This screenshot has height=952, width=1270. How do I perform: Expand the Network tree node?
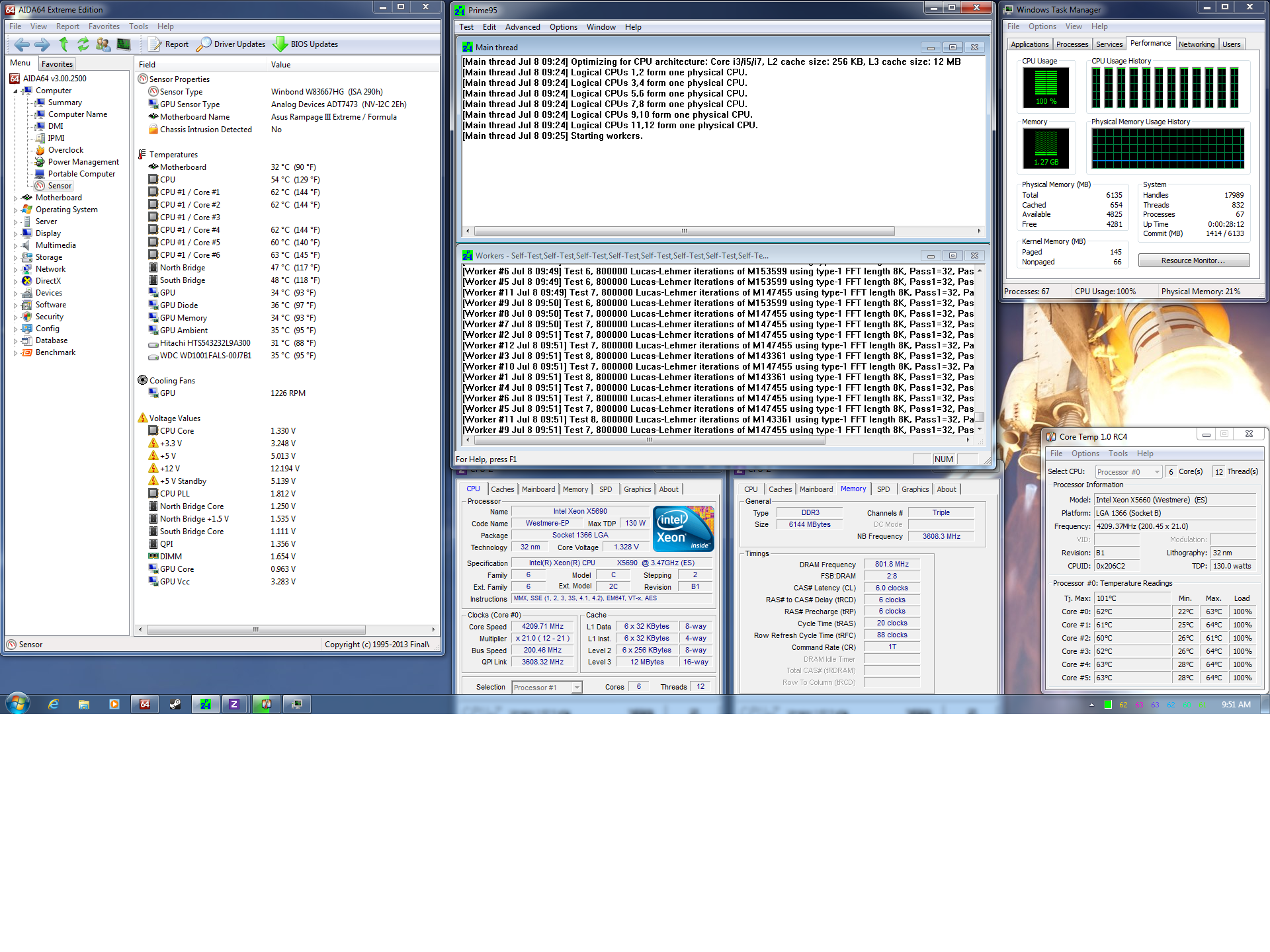pyautogui.click(x=16, y=269)
